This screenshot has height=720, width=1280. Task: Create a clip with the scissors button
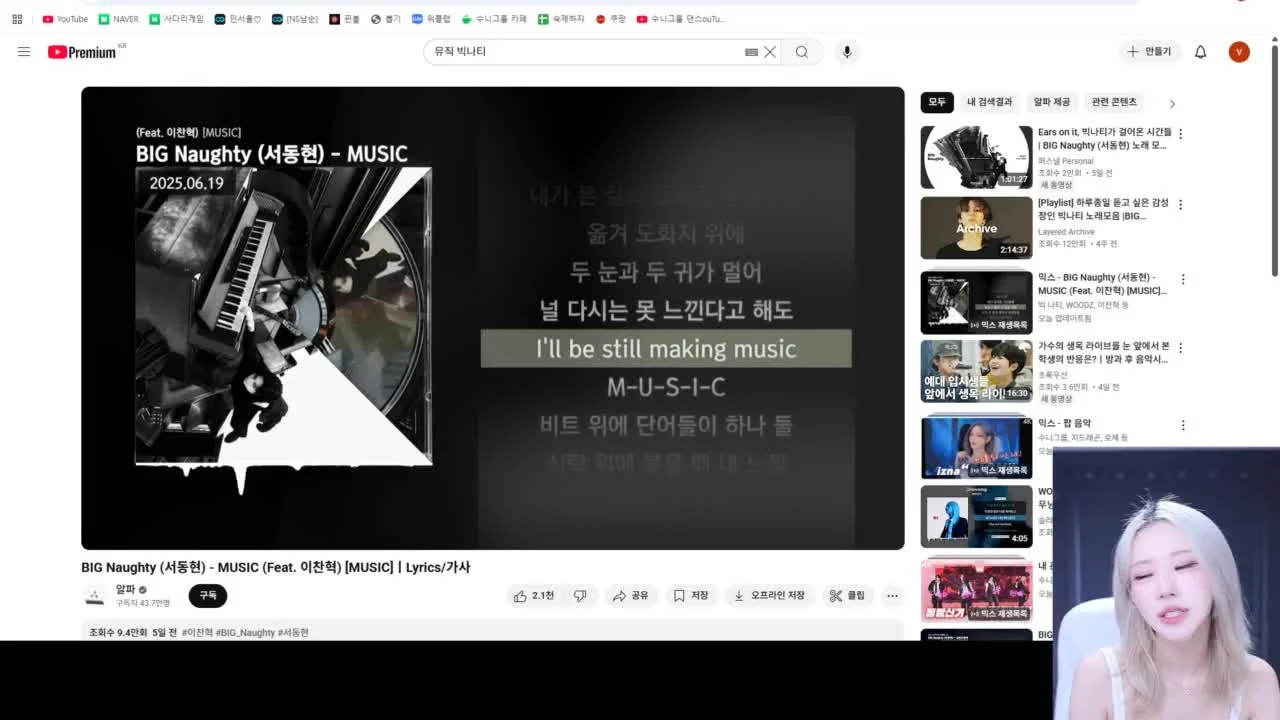pos(847,596)
